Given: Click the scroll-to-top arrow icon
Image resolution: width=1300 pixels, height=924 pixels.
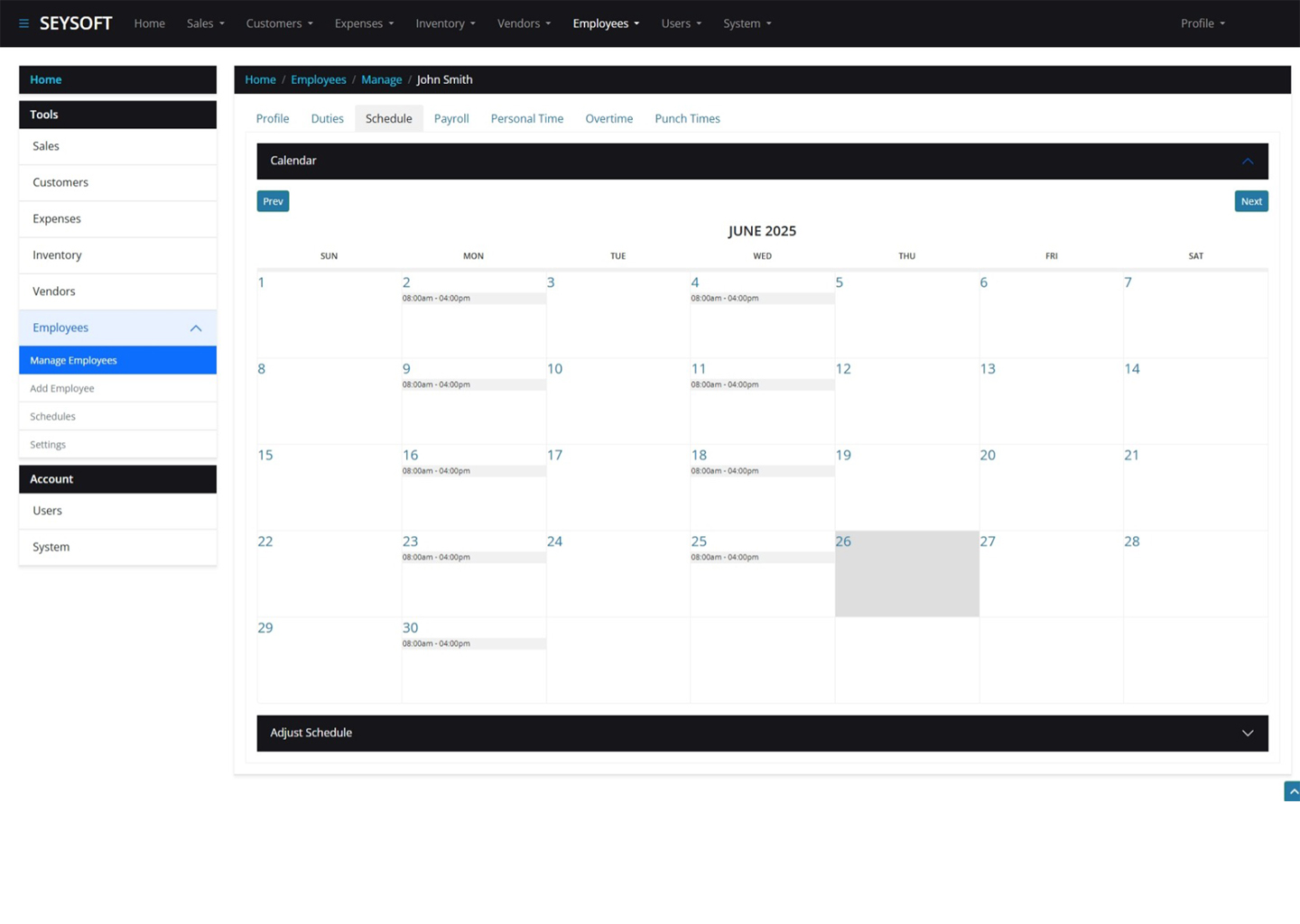Looking at the screenshot, I should coord(1292,791).
